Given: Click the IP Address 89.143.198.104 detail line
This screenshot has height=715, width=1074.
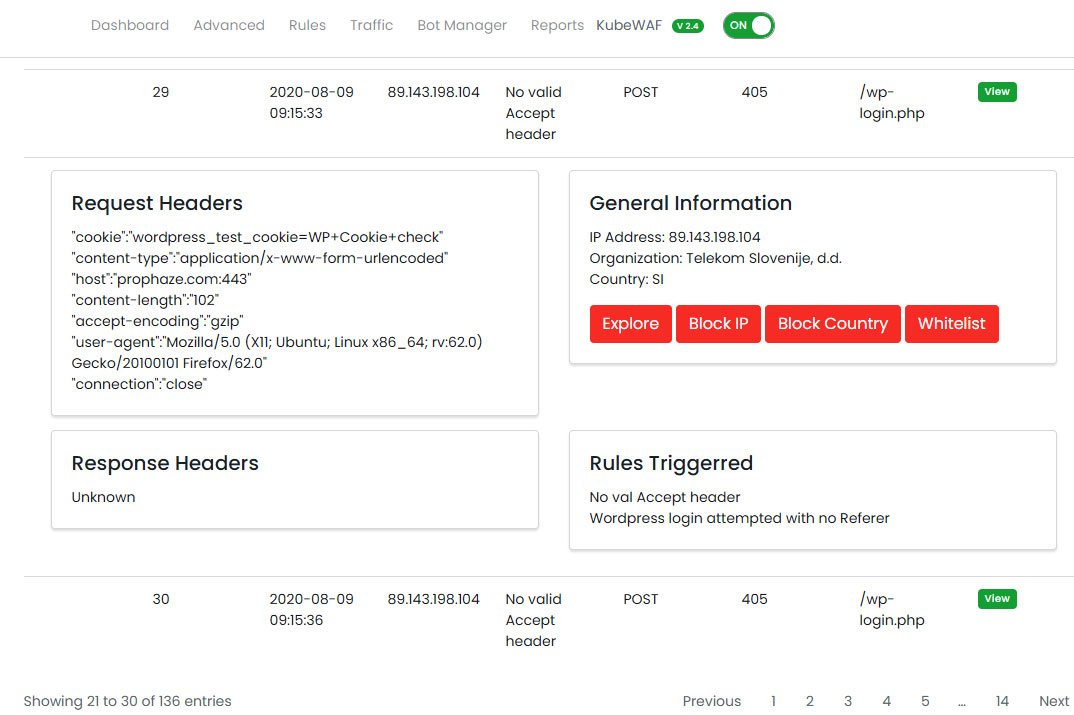Looking at the screenshot, I should pyautogui.click(x=675, y=237).
